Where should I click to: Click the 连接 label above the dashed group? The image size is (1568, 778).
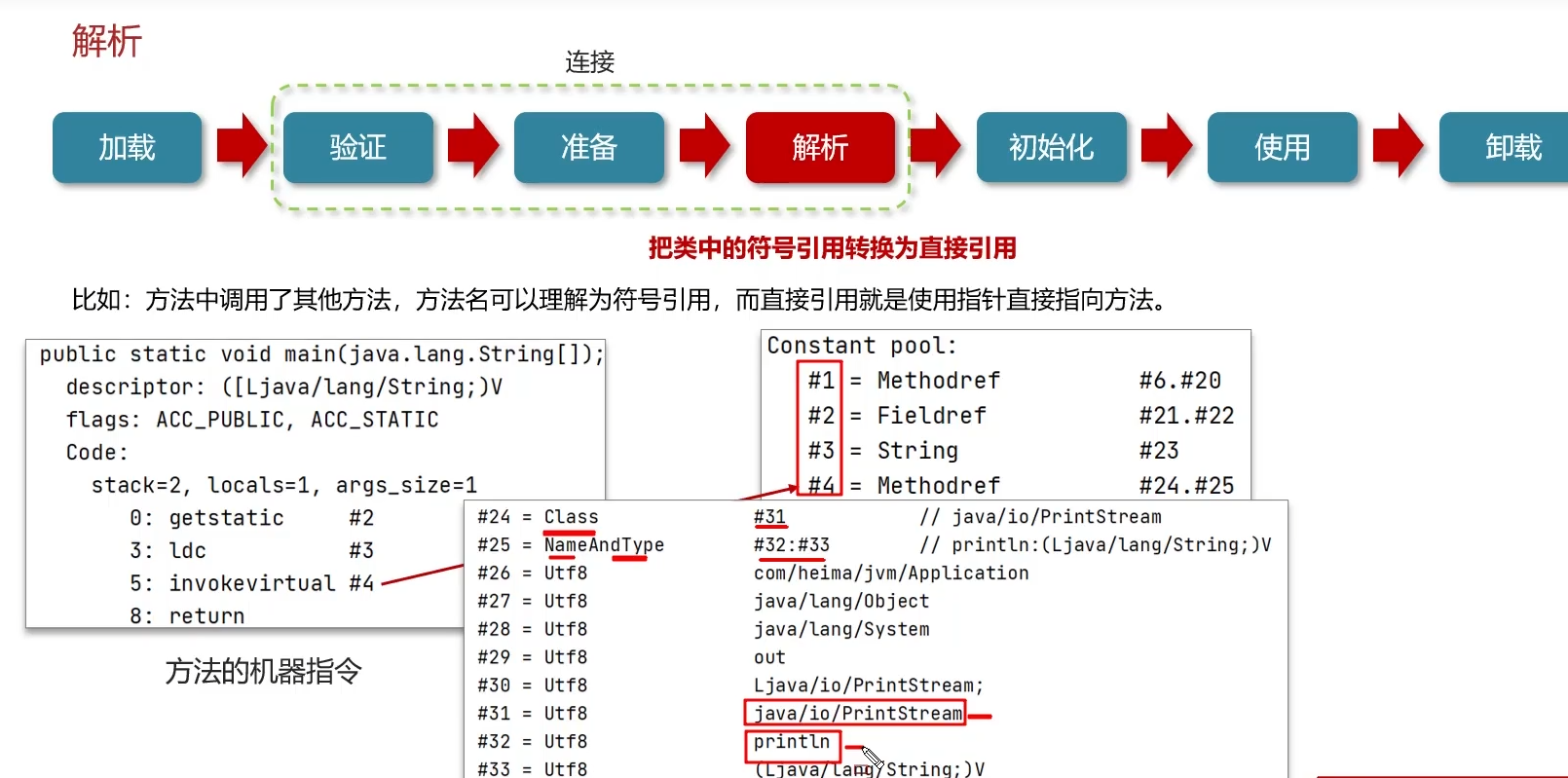(x=590, y=62)
